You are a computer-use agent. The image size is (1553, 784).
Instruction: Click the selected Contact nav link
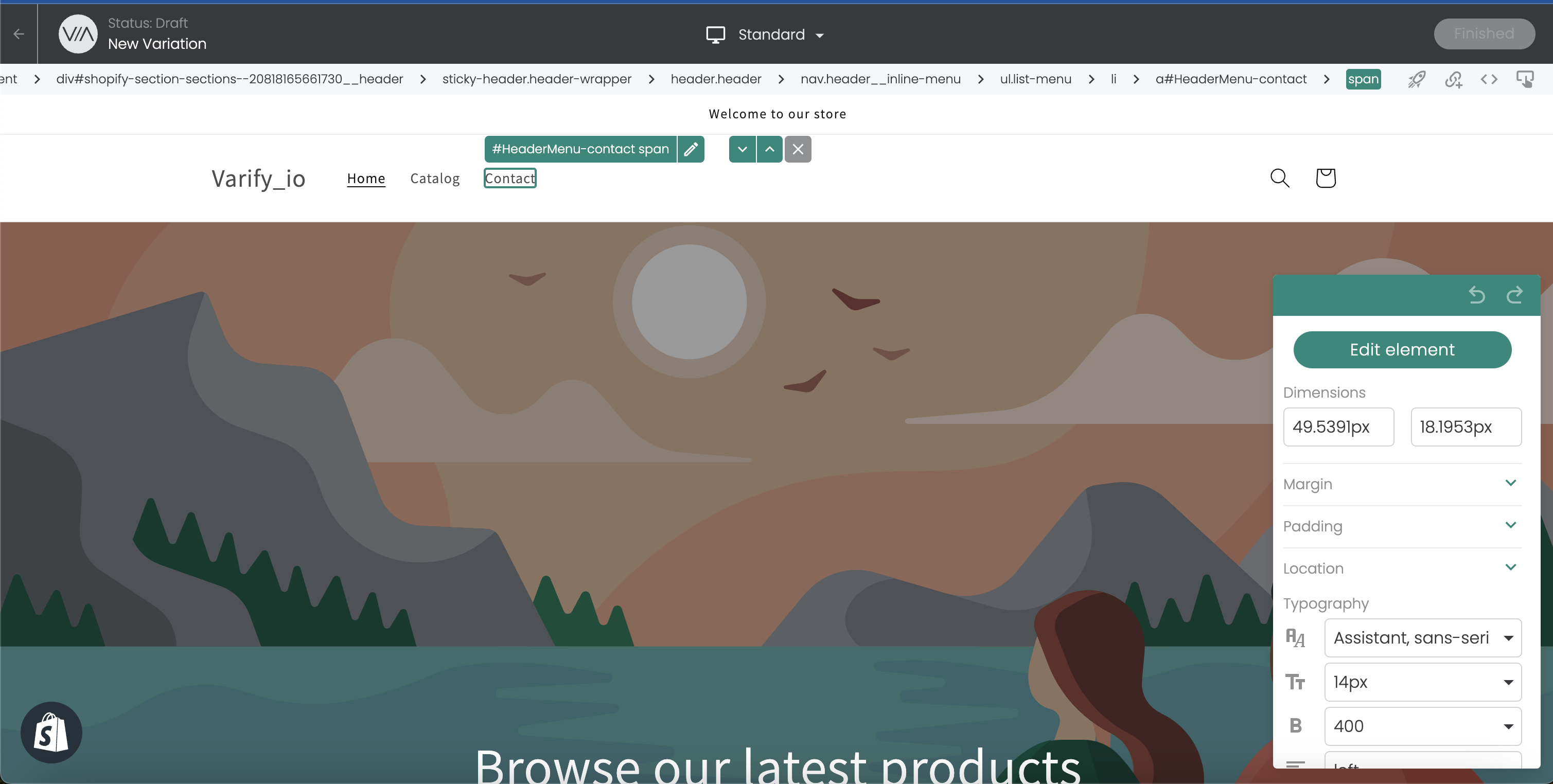pyautogui.click(x=510, y=178)
